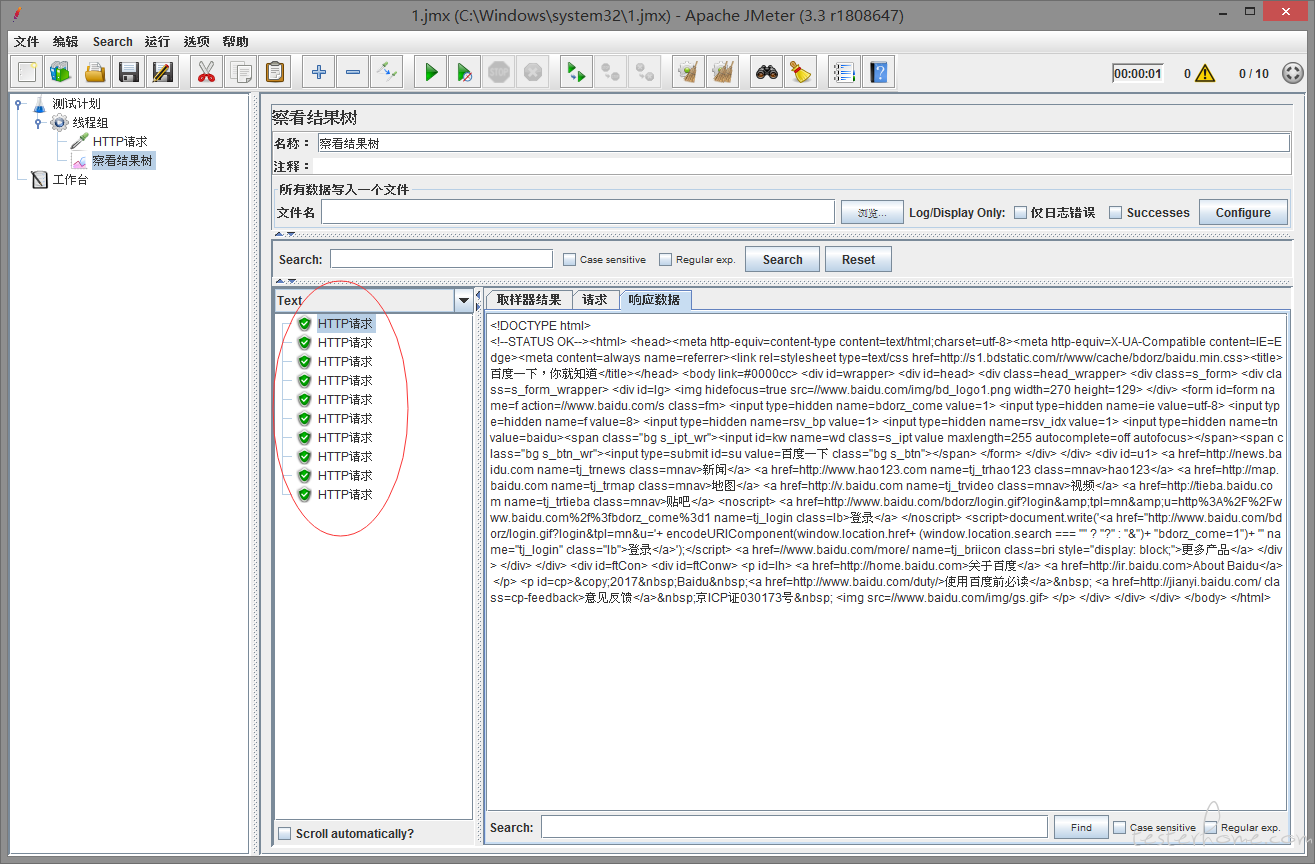Open the 编辑 menu

point(65,42)
